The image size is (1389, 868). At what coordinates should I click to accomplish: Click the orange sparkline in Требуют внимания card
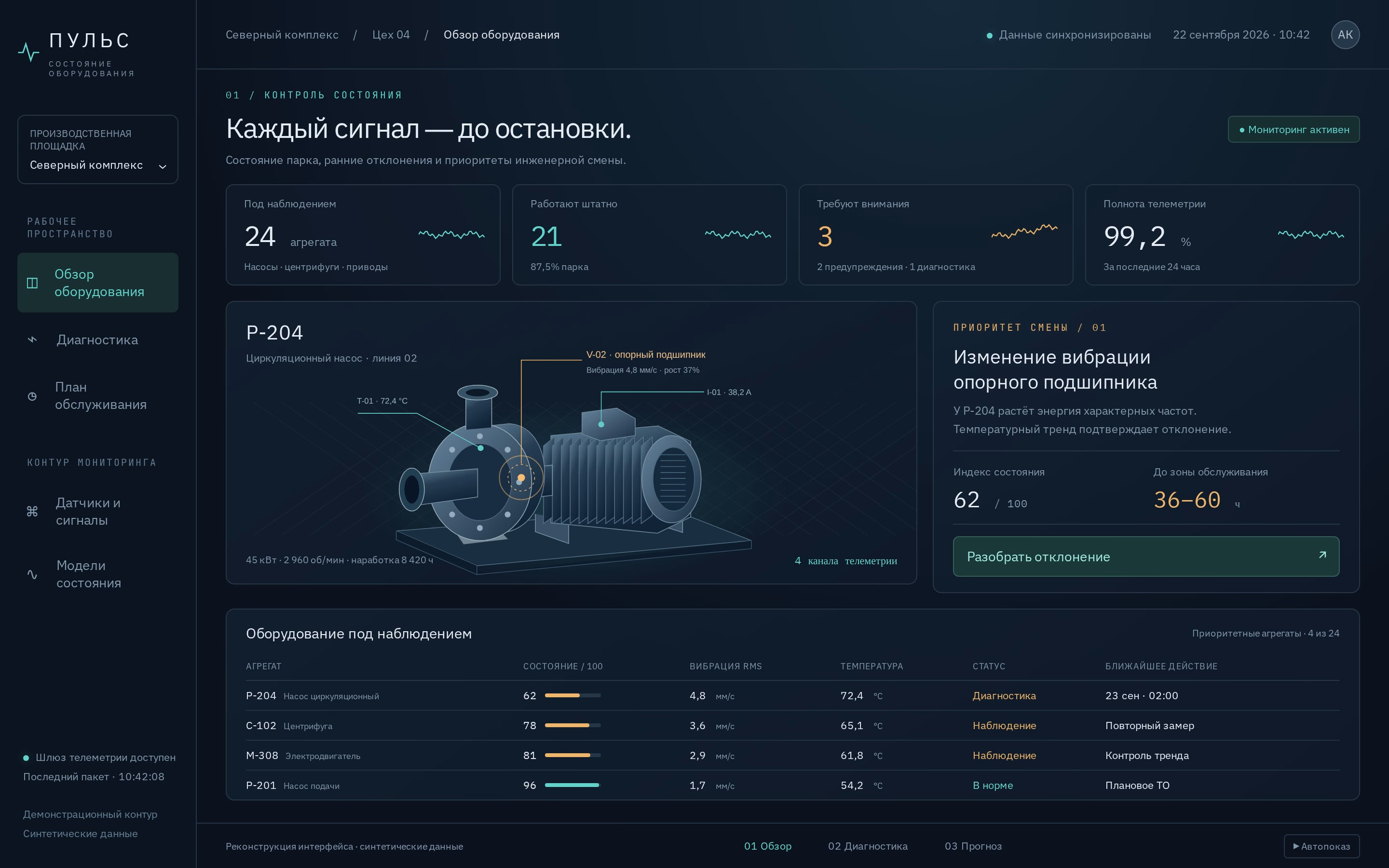tap(1024, 231)
